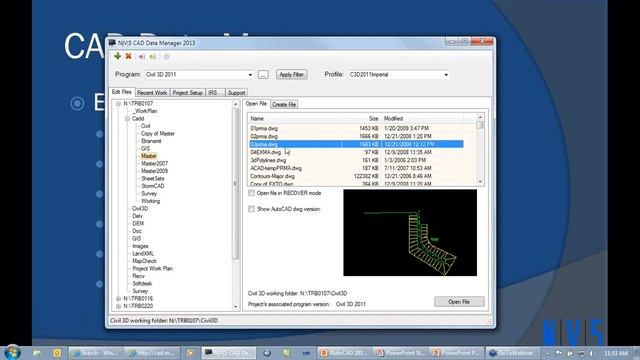Switch to the Recent Work tab

coord(152,93)
